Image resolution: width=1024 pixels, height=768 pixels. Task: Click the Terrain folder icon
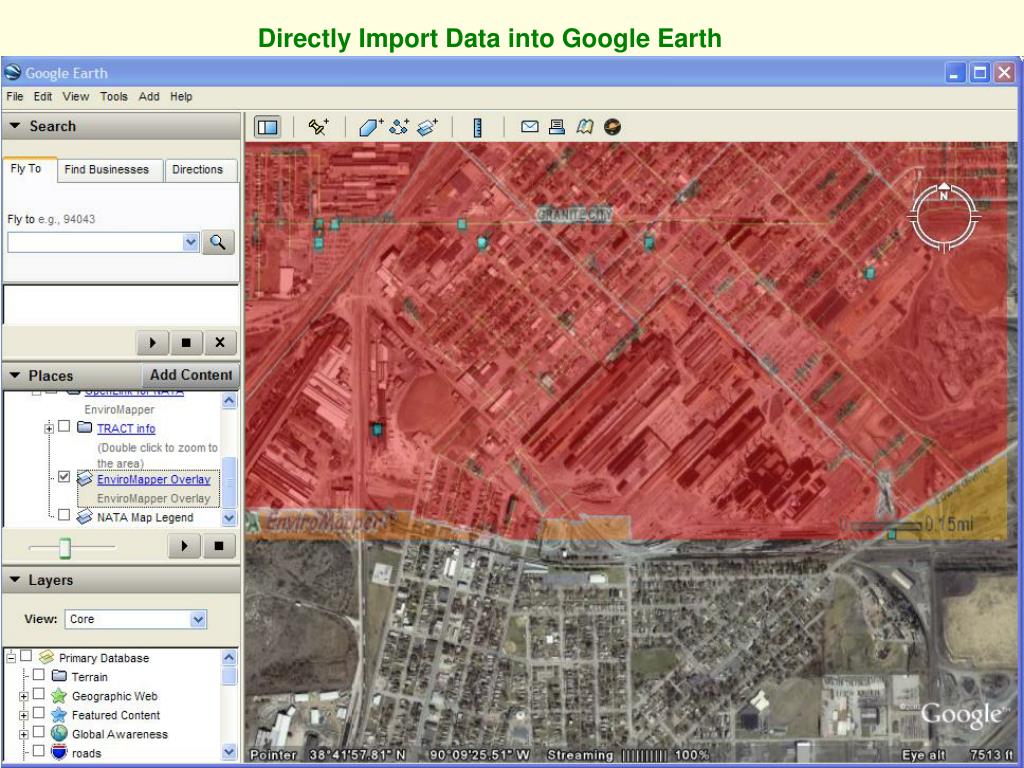(59, 676)
